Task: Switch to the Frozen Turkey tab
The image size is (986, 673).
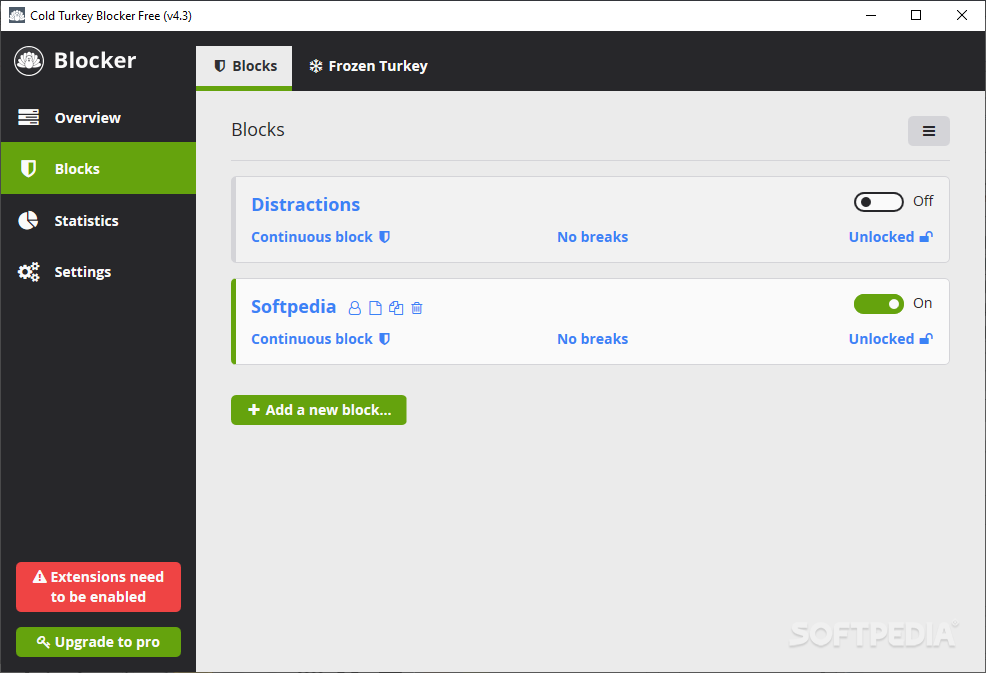Action: tap(368, 66)
